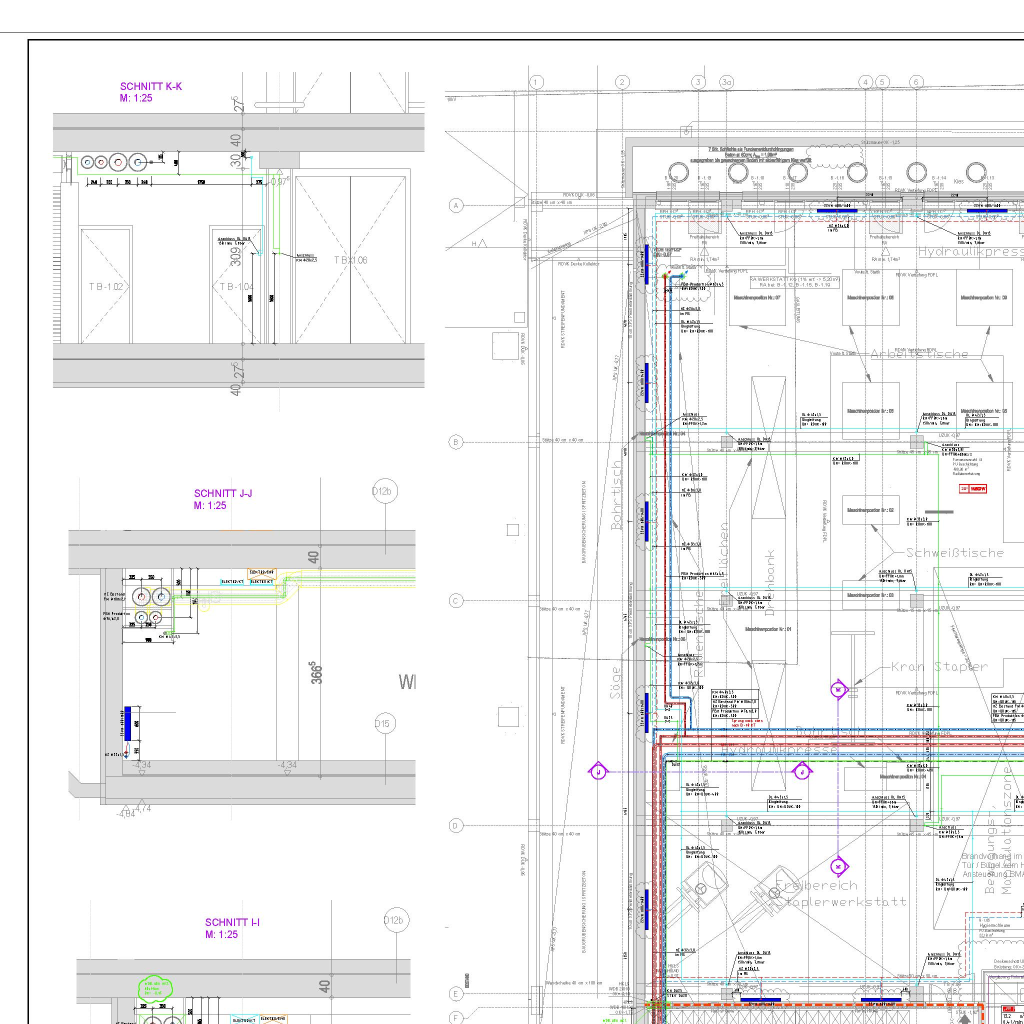Click the TB-1.06 double door label
This screenshot has width=1024, height=1024.
pyautogui.click(x=351, y=260)
